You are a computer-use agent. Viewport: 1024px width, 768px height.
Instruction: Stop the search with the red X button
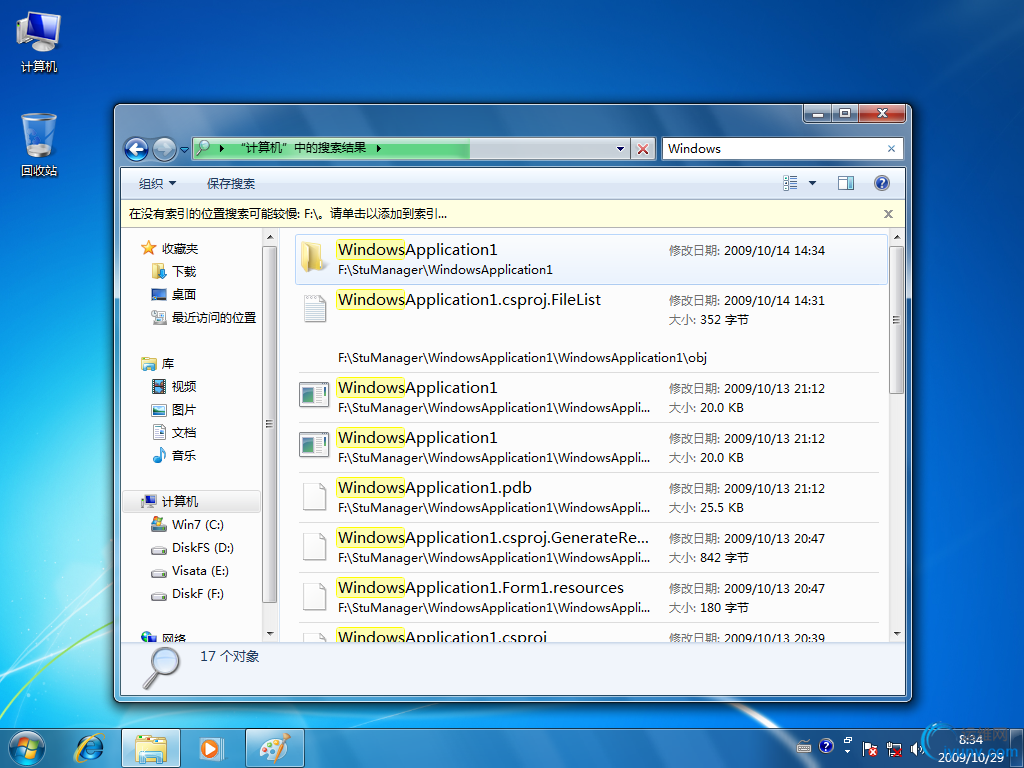(643, 149)
